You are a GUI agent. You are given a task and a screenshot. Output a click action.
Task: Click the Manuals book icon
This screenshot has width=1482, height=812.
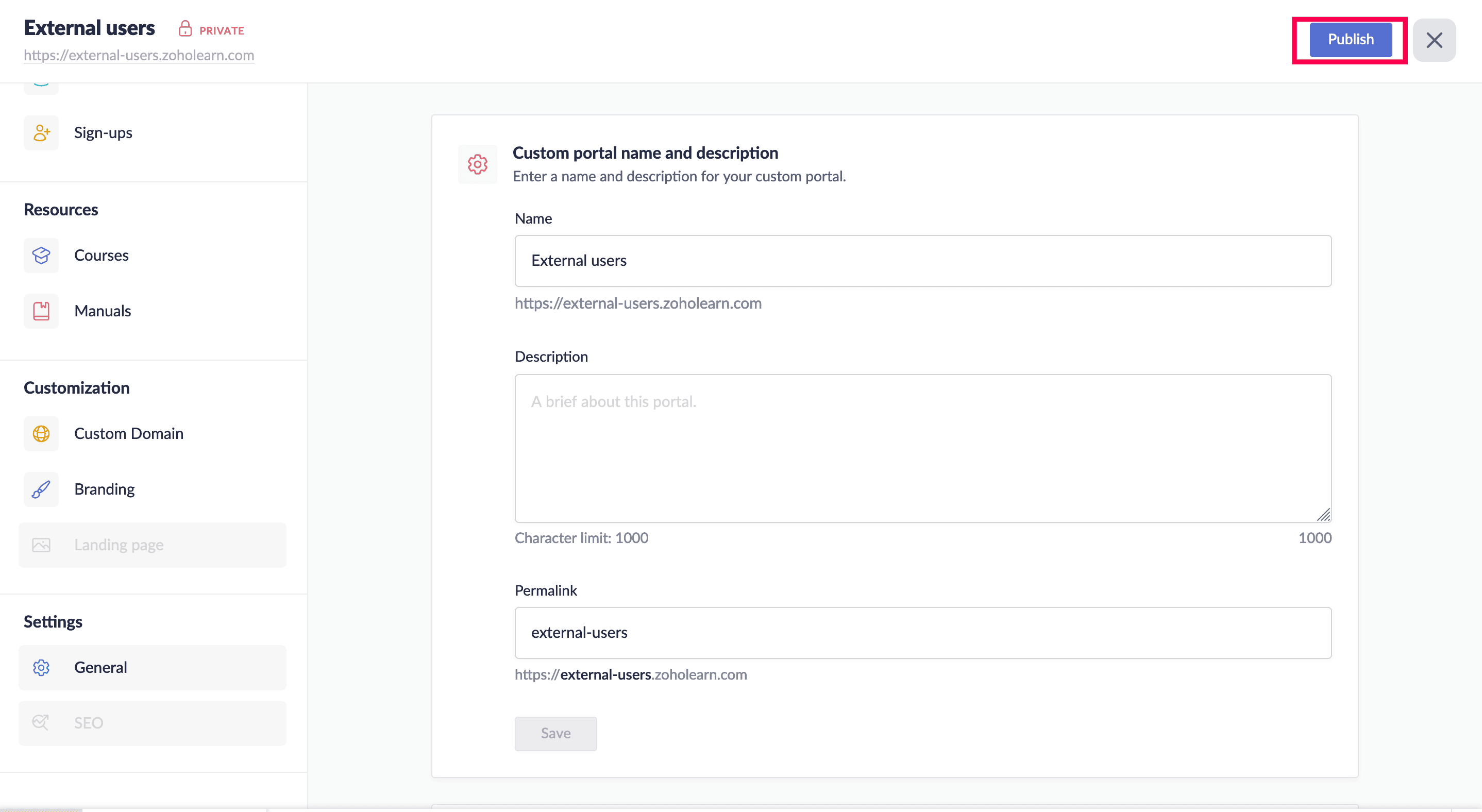point(41,311)
